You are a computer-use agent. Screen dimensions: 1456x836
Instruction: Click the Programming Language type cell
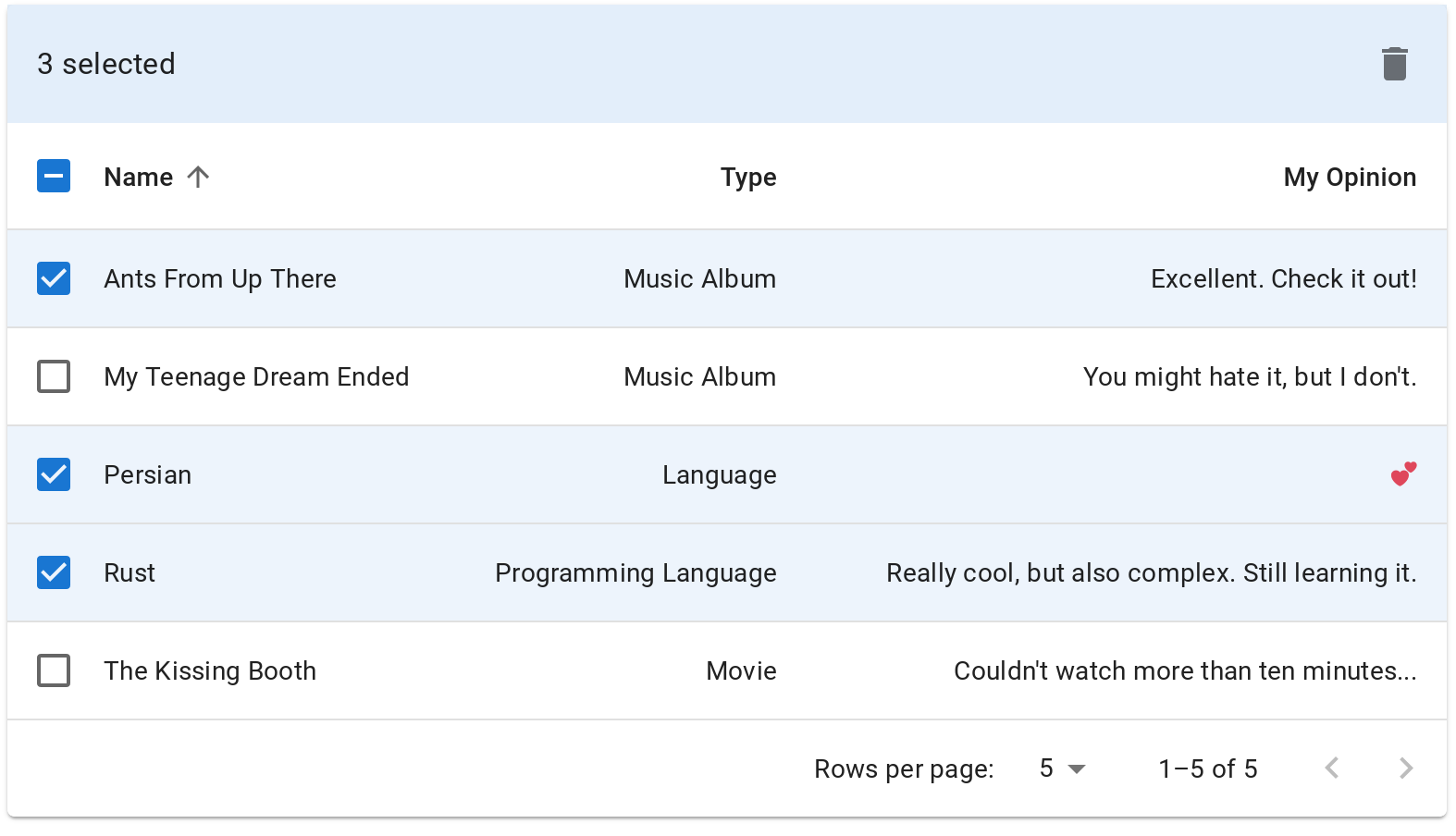pyautogui.click(x=636, y=573)
